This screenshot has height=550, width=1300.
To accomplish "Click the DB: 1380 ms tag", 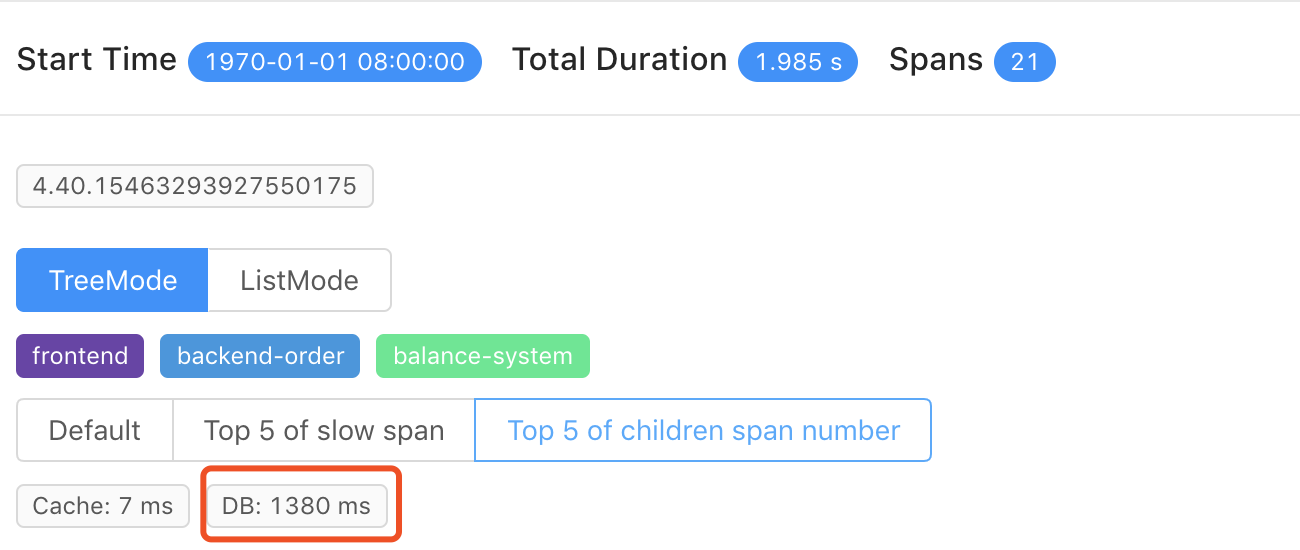I will [x=296, y=506].
